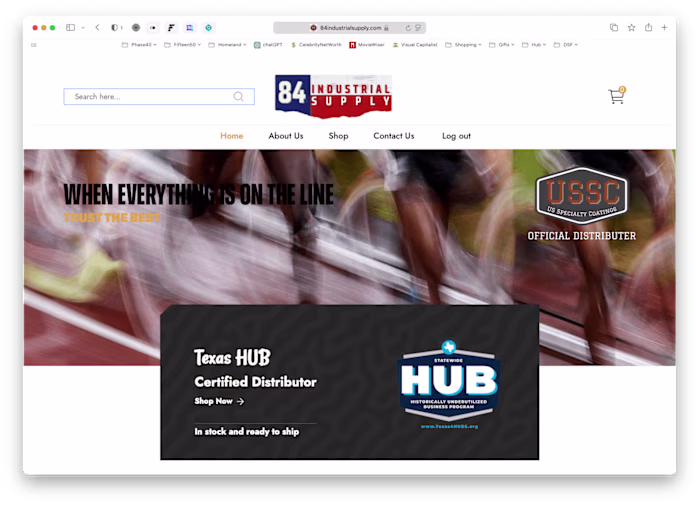Click the dark round extension icon
The height and width of the screenshot is (506, 700).
136,28
